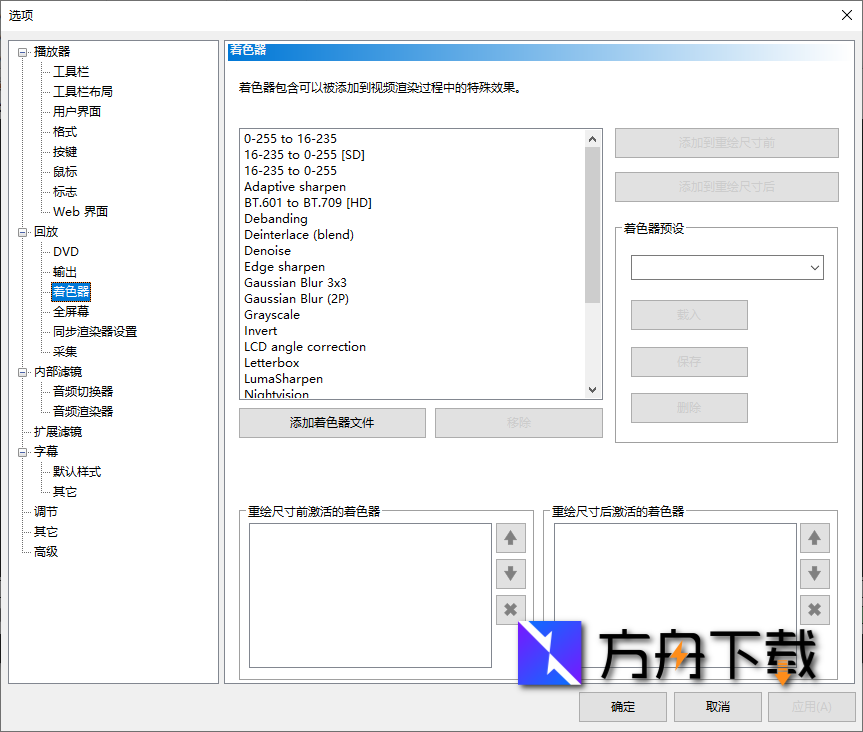Viewport: 863px width, 732px height.
Task: Click the 添加着色器文件 button
Action: (332, 423)
